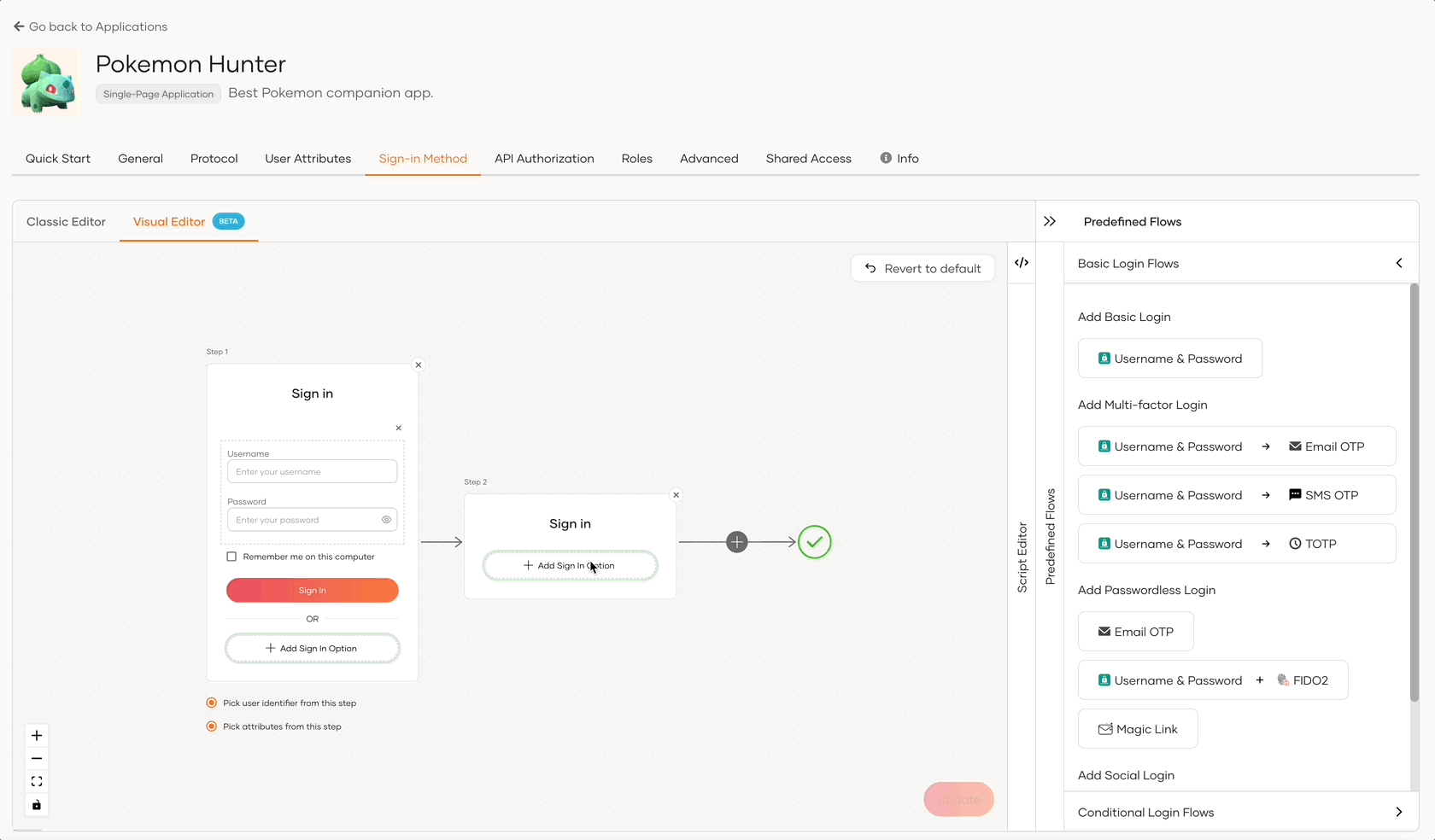Click Add Sign In Option in Step 2
The image size is (1435, 840).
tap(571, 565)
